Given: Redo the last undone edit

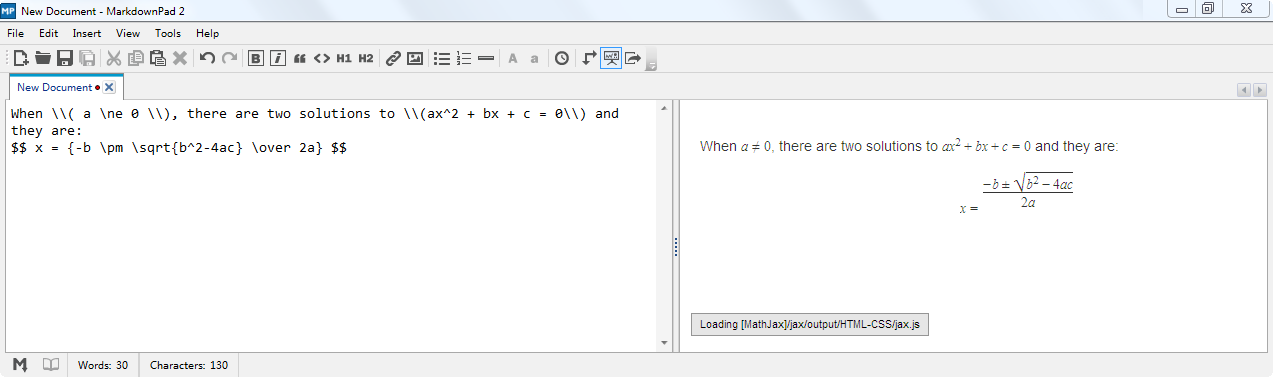Looking at the screenshot, I should tap(229, 58).
